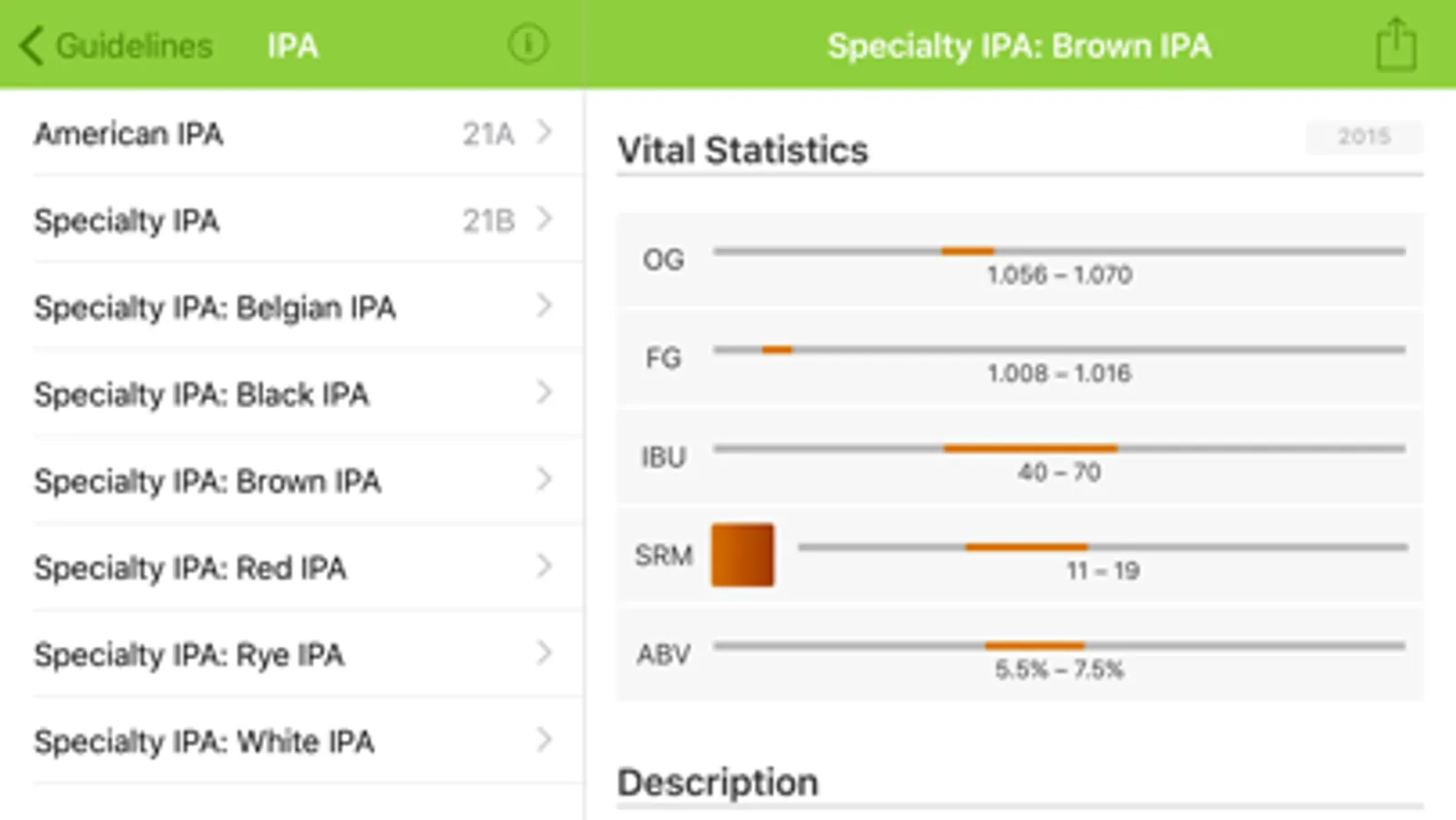
Task: Go back using the Guidelines arrow
Action: tap(33, 46)
